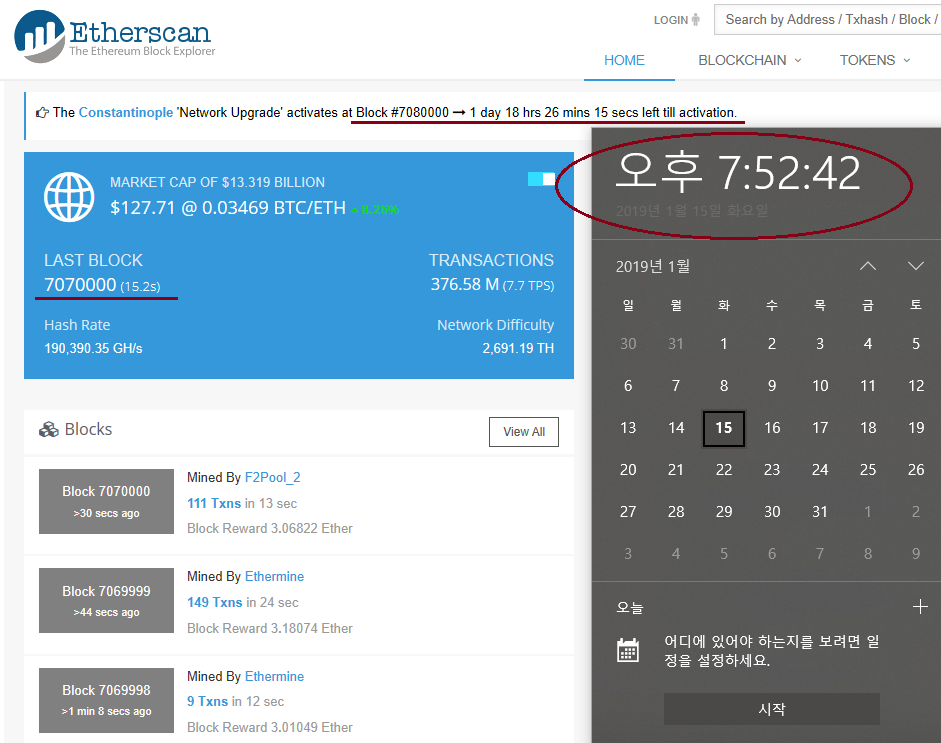The image size is (941, 743).
Task: Expand the BLOCKCHAIN dropdown menu
Action: [750, 60]
